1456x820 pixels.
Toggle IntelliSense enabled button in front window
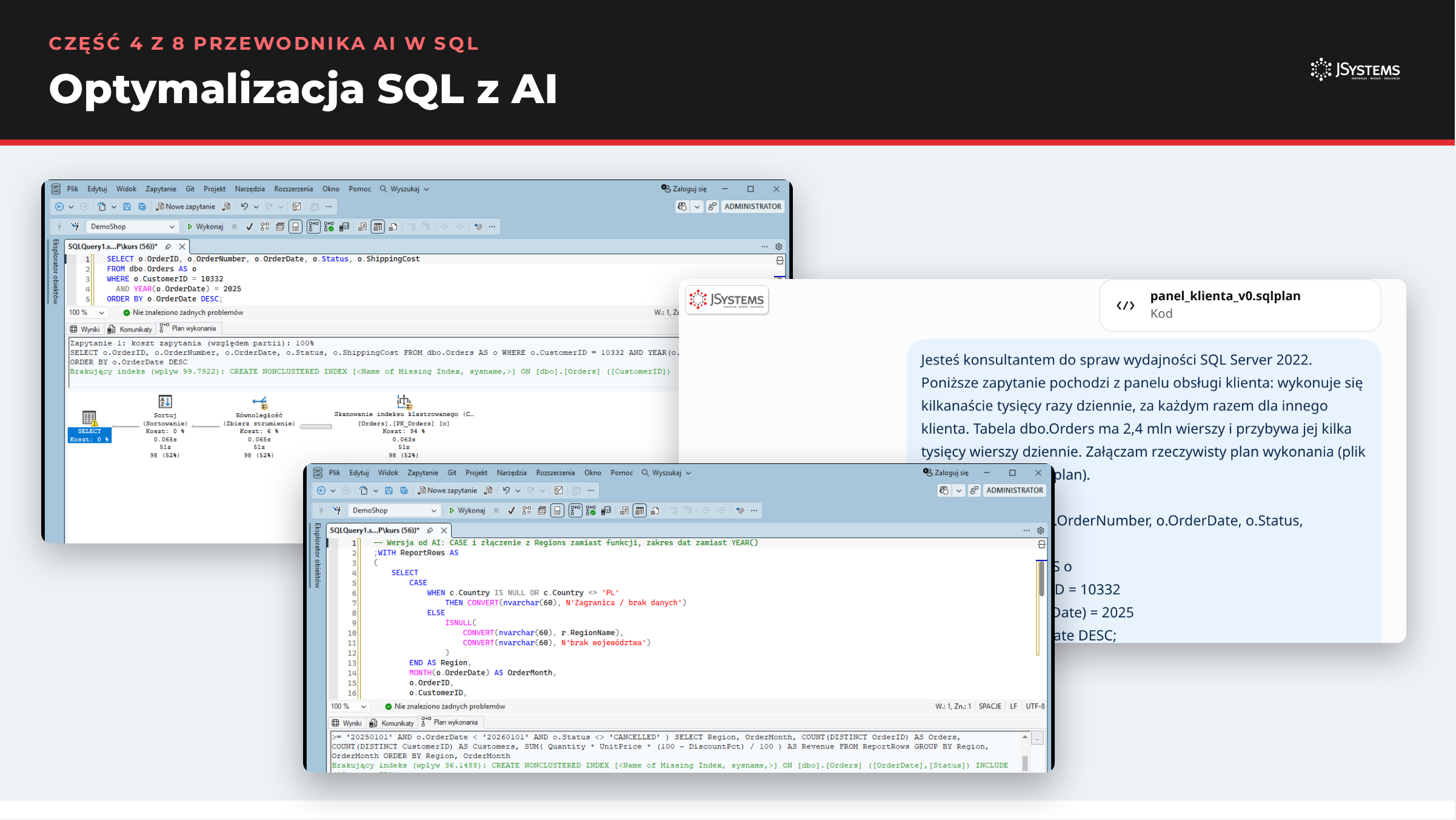click(x=557, y=511)
